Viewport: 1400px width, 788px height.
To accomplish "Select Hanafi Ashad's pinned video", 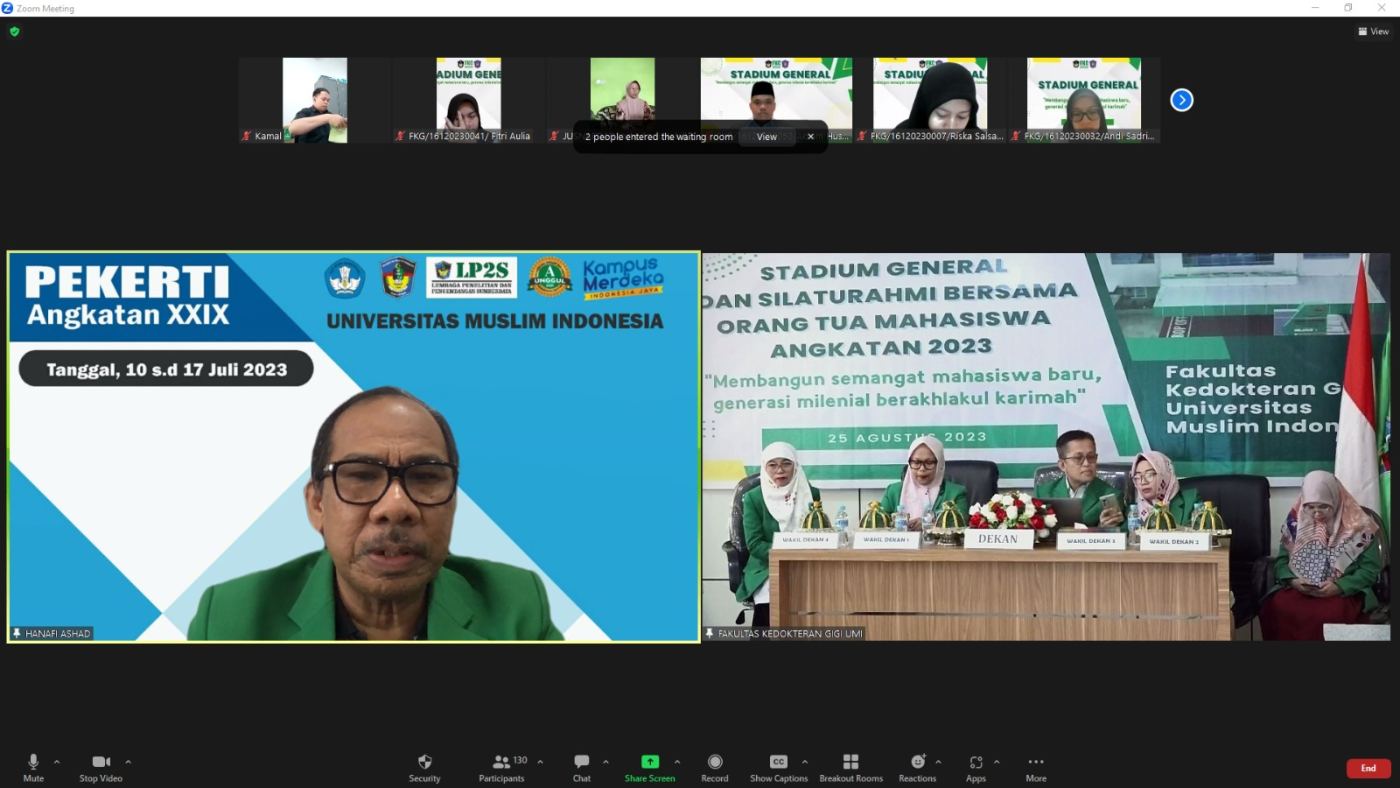I will 353,446.
